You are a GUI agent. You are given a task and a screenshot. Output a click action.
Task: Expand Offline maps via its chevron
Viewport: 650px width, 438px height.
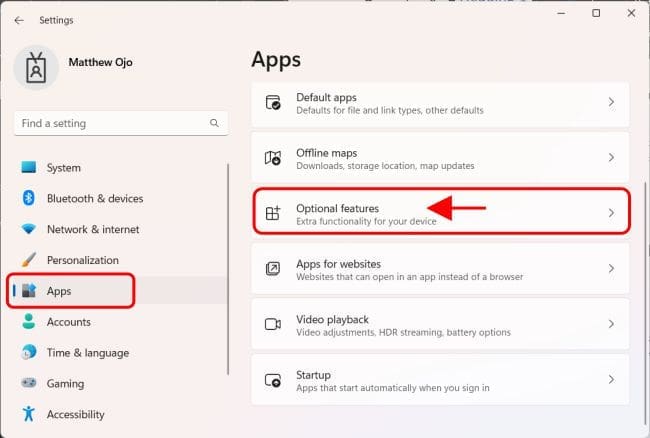pyautogui.click(x=611, y=157)
